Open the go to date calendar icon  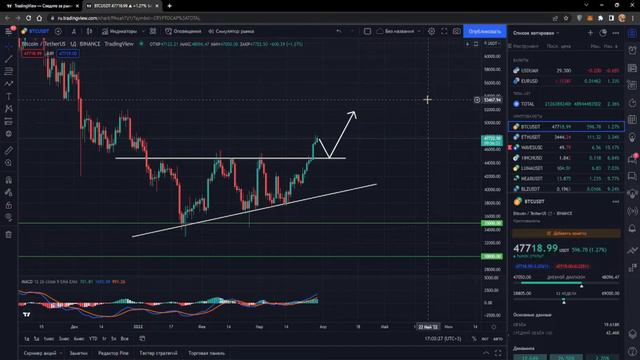click(142, 339)
